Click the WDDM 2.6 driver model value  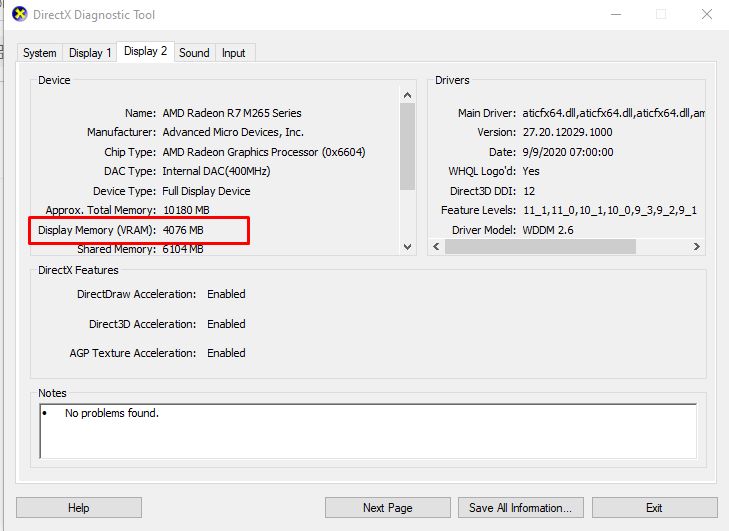click(548, 230)
